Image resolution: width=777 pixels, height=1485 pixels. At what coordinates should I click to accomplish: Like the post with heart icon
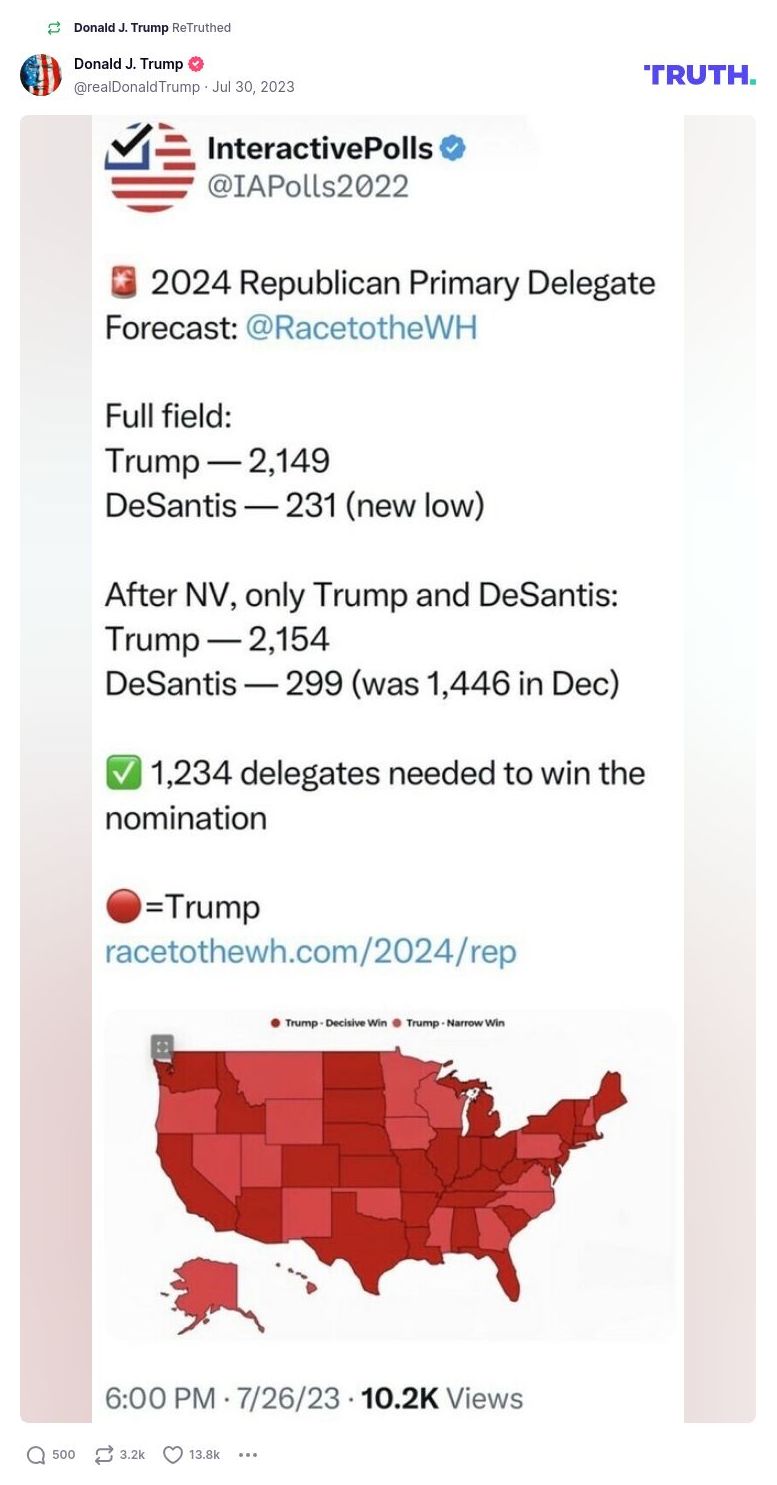click(172, 1455)
